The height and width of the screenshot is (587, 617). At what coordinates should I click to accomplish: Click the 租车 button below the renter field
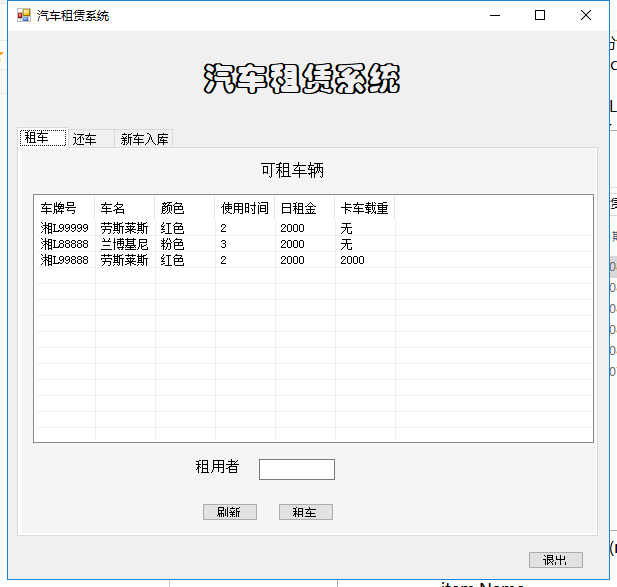click(306, 512)
